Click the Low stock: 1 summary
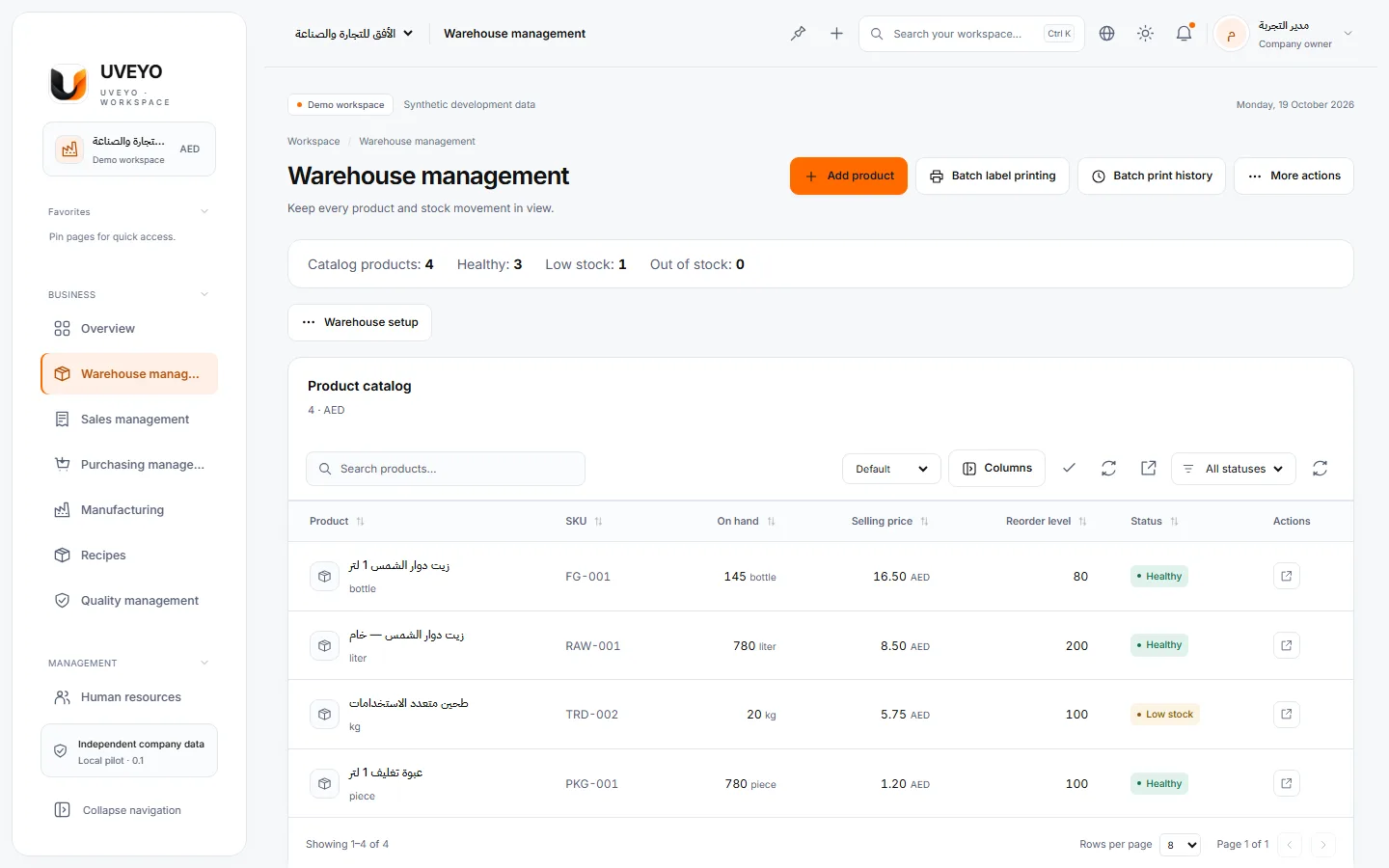Screen dimensions: 1389x868 tap(586, 264)
